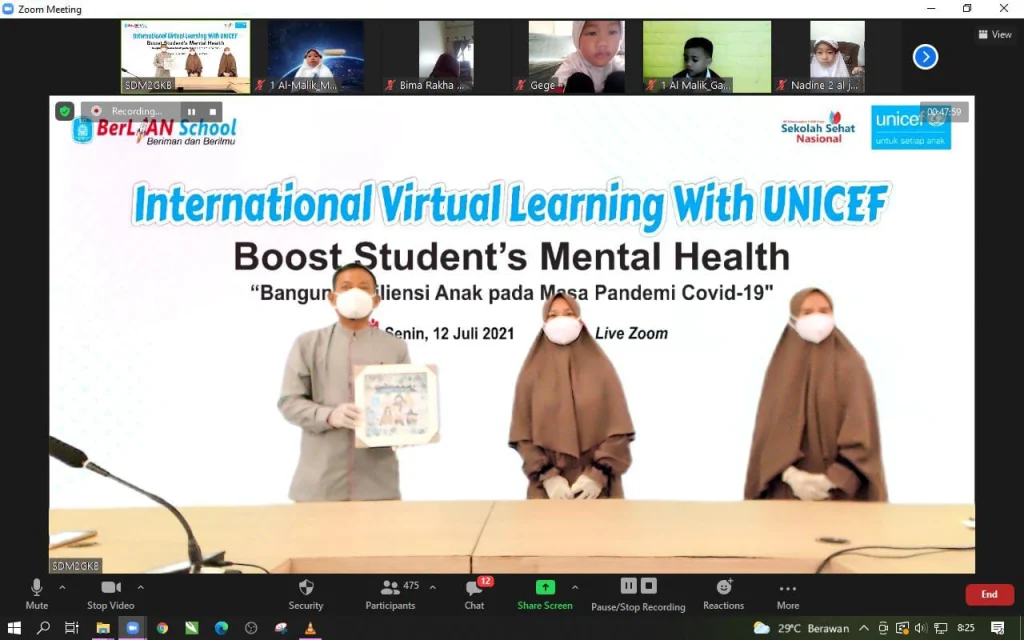Click the green encryption shield icon
1024x640 pixels.
pyautogui.click(x=65, y=111)
